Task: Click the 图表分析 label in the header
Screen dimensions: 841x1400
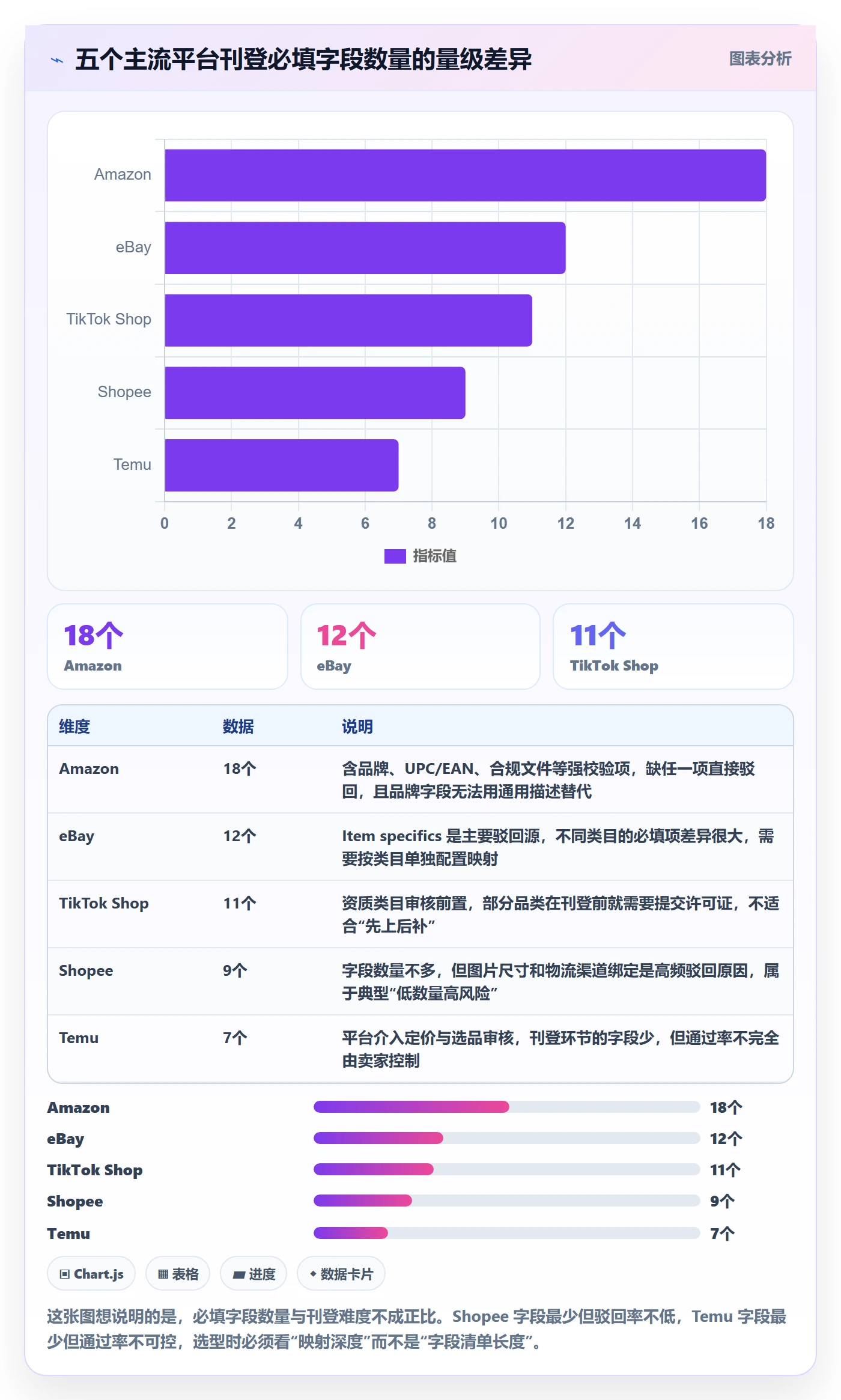Action: pyautogui.click(x=760, y=59)
